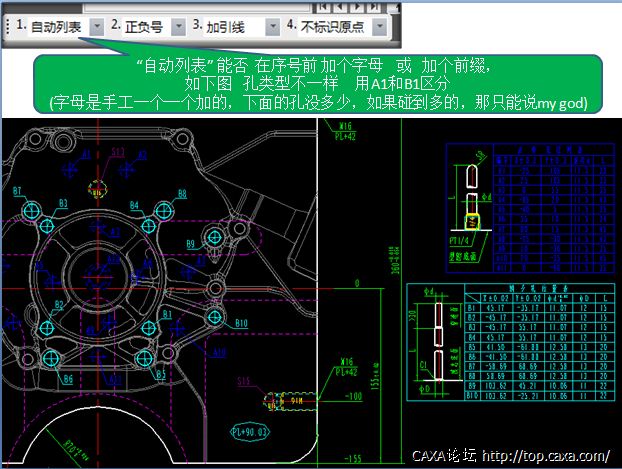Click the horizontal scrollbar track above the toolbar

tap(196, 7)
